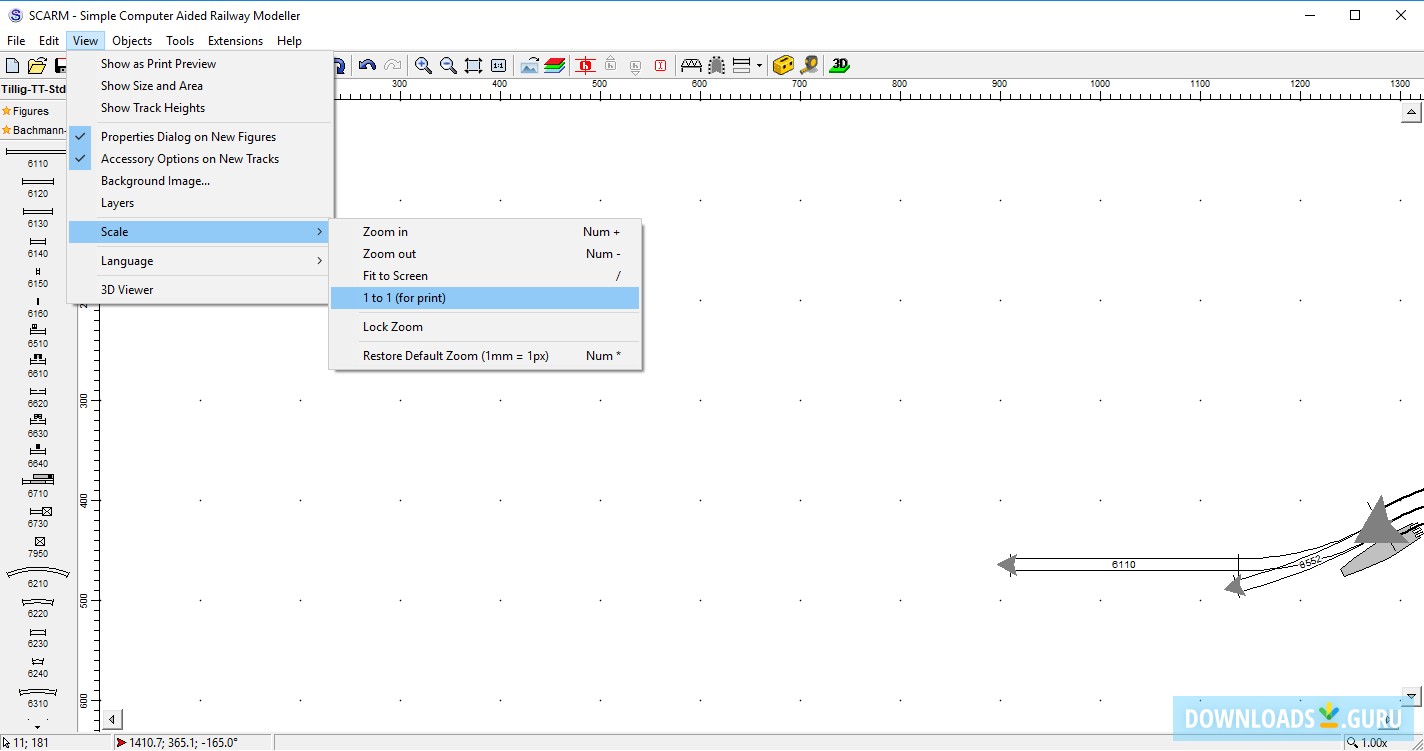Select the Bachmann library entry

(x=34, y=130)
